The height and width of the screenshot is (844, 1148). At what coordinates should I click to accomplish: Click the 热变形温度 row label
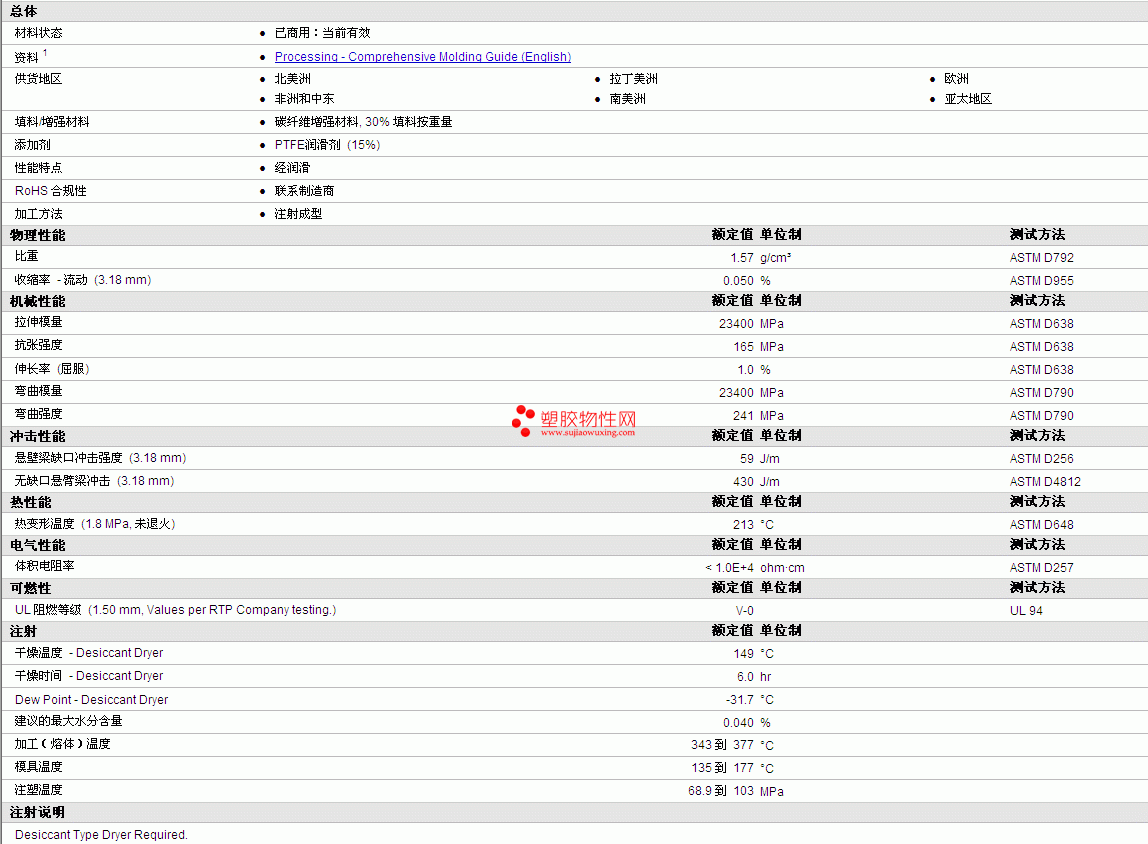94,524
